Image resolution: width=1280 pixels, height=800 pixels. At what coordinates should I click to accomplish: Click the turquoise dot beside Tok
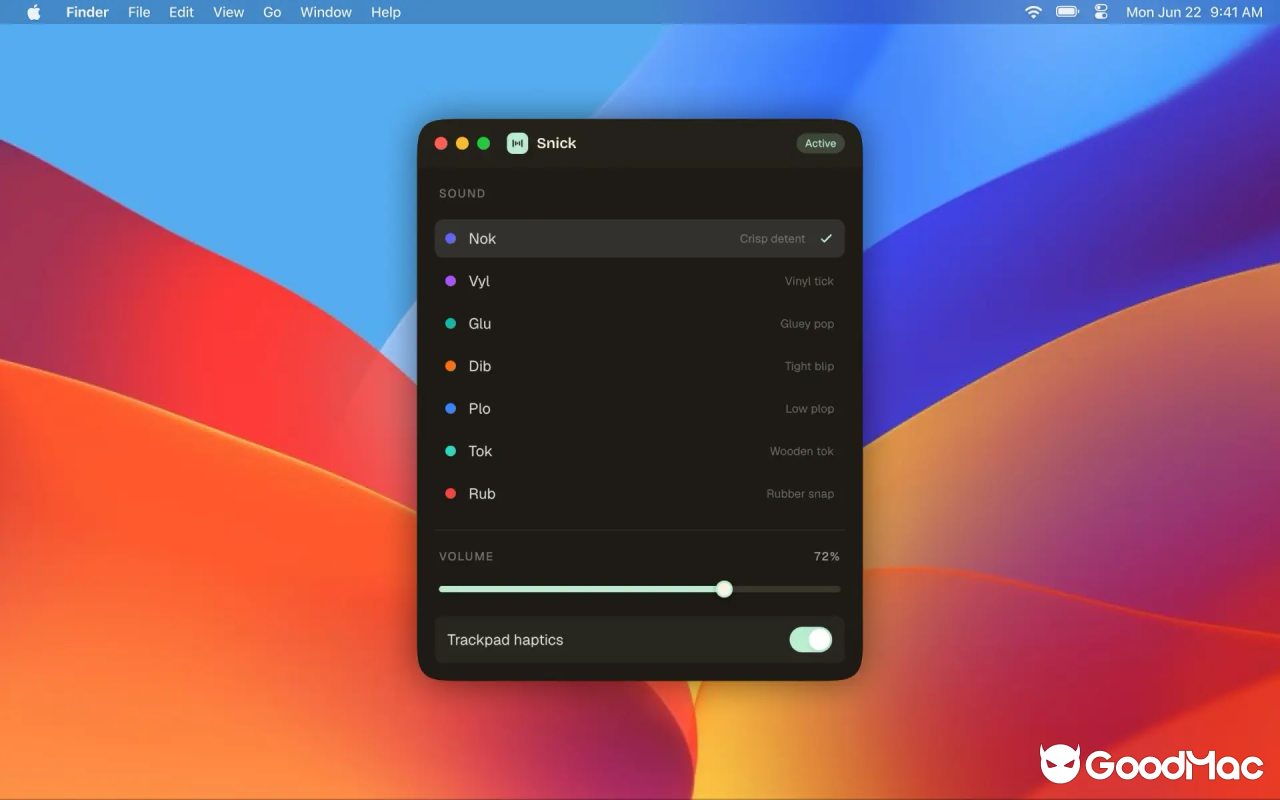click(x=451, y=451)
